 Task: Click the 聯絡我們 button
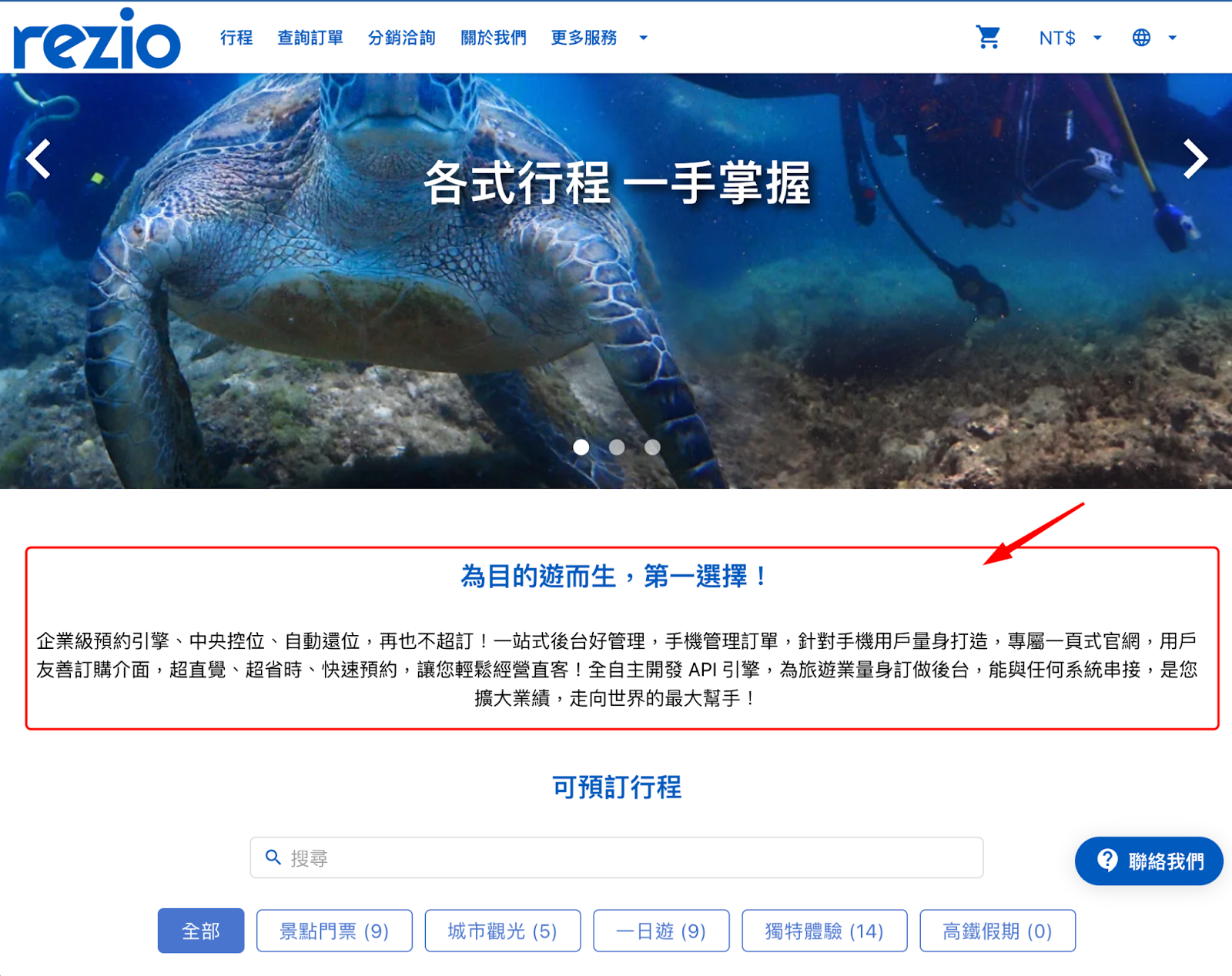[x=1149, y=861]
